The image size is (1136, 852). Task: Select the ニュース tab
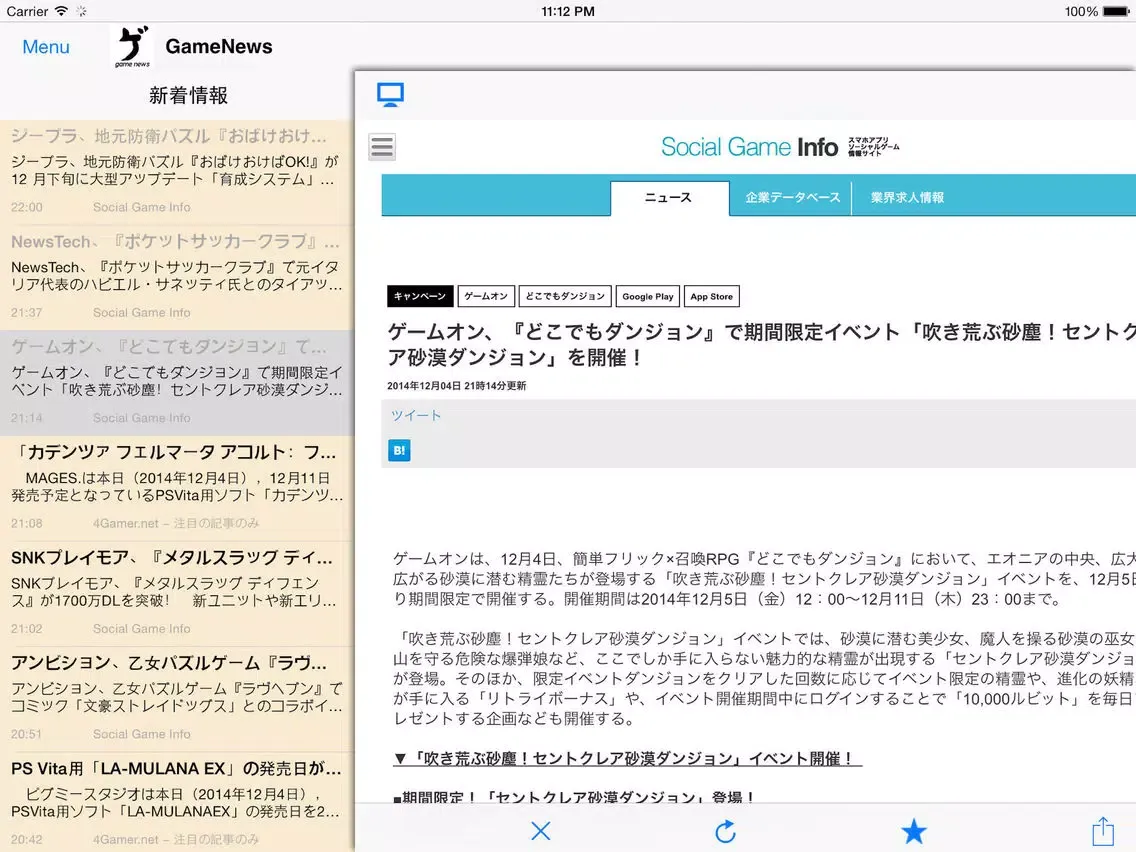tap(669, 198)
